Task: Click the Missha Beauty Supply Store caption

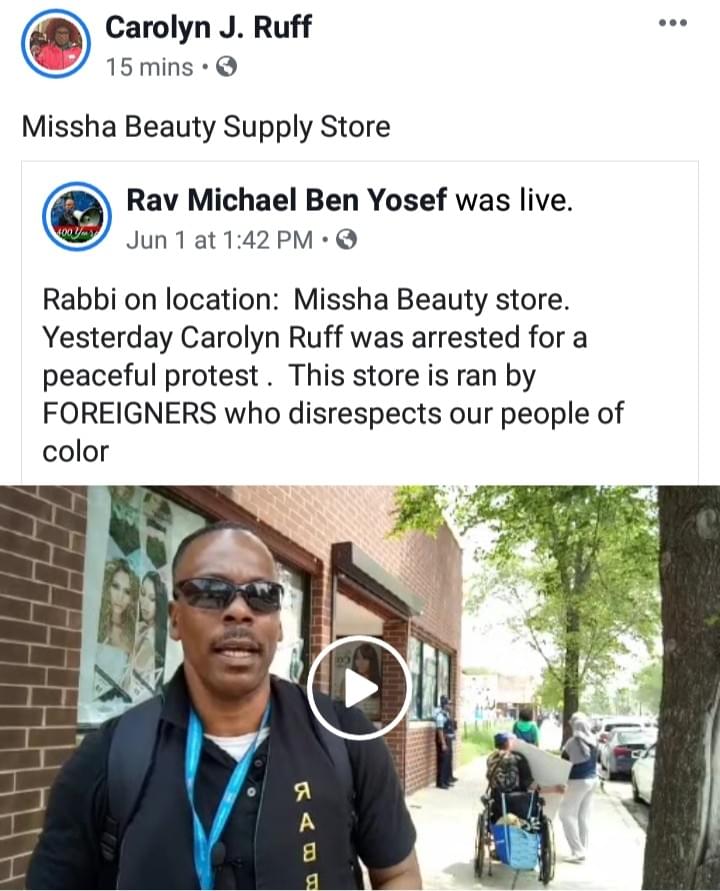Action: point(206,126)
